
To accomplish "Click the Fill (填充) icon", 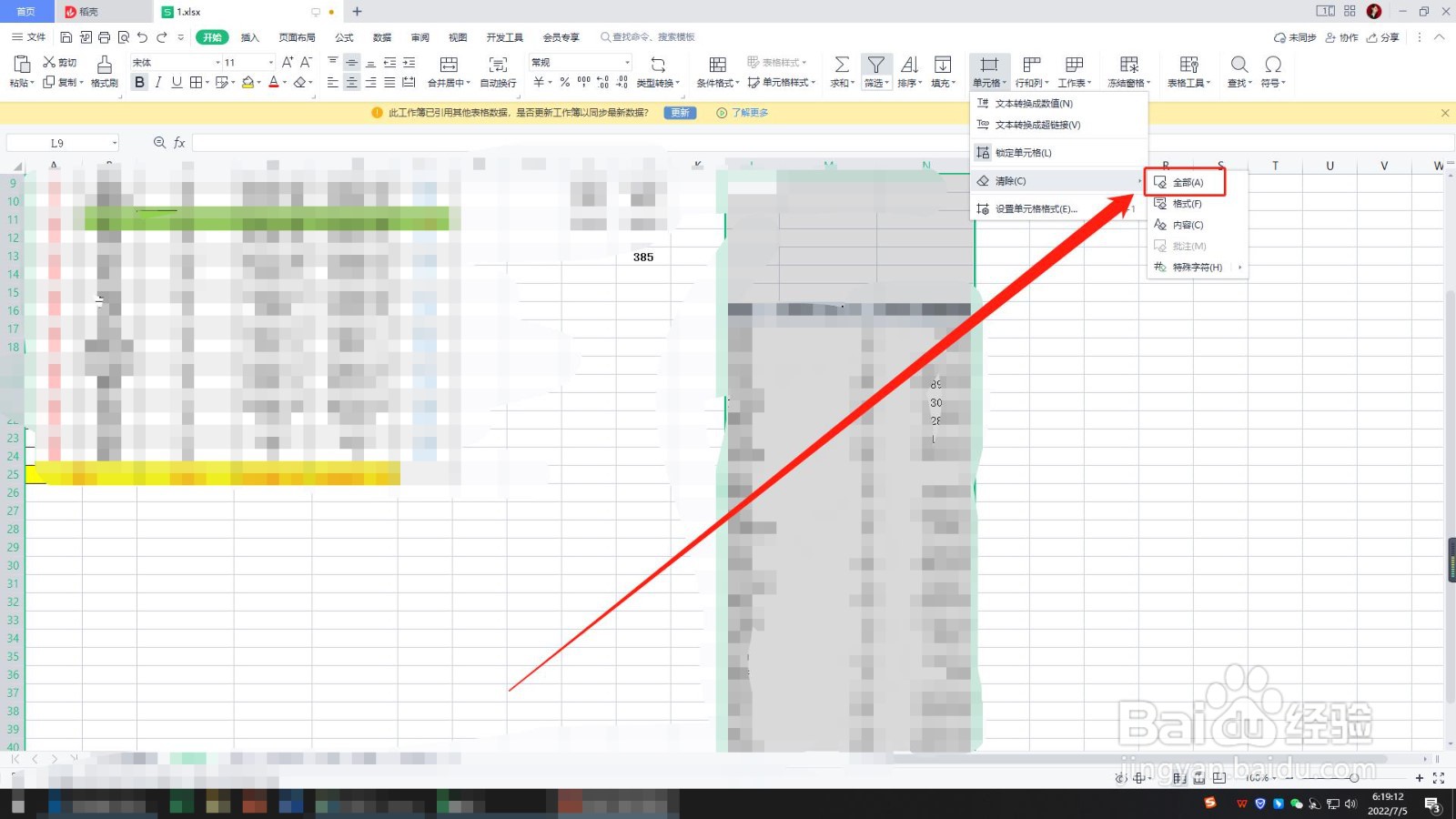I will pyautogui.click(x=943, y=65).
